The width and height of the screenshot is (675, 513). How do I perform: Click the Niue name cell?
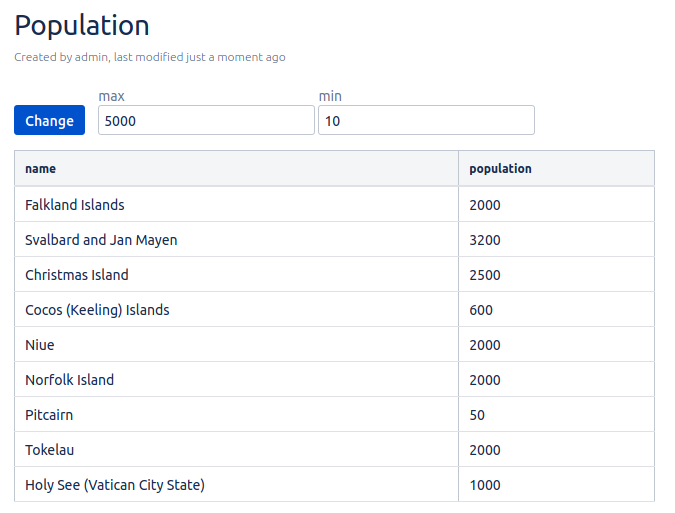tap(40, 345)
